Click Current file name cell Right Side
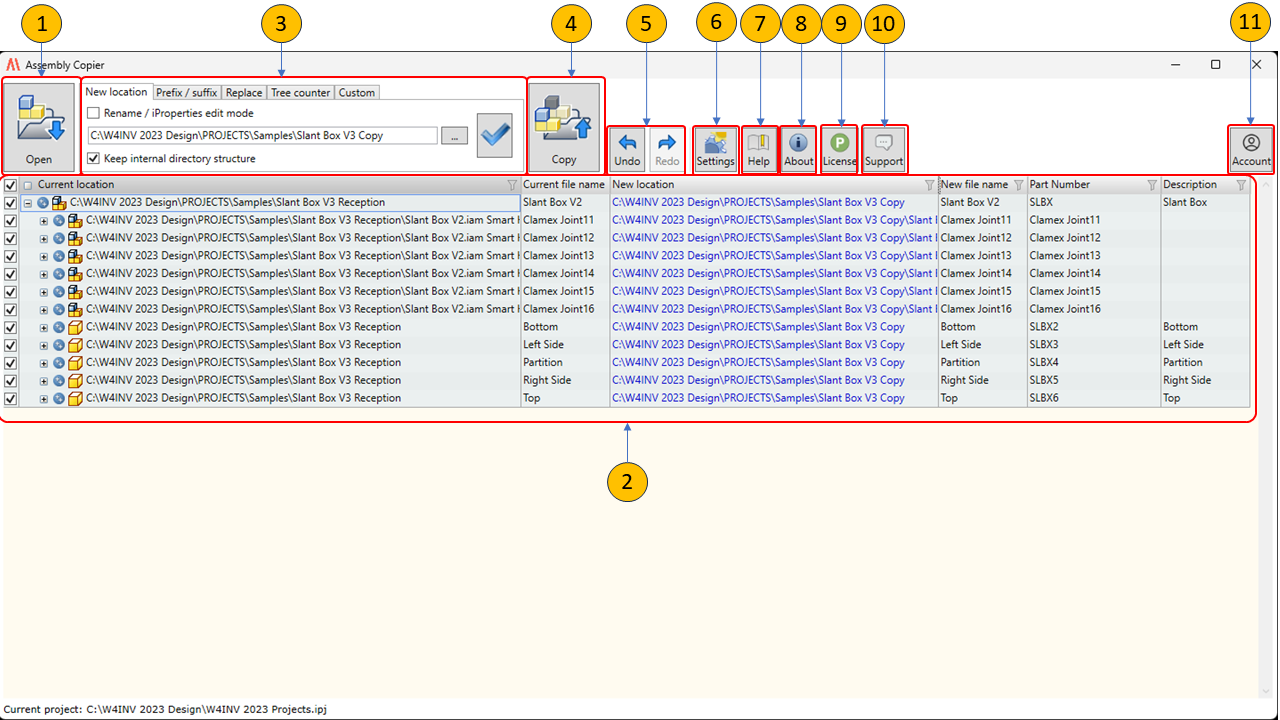The width and height of the screenshot is (1280, 720). 565,381
